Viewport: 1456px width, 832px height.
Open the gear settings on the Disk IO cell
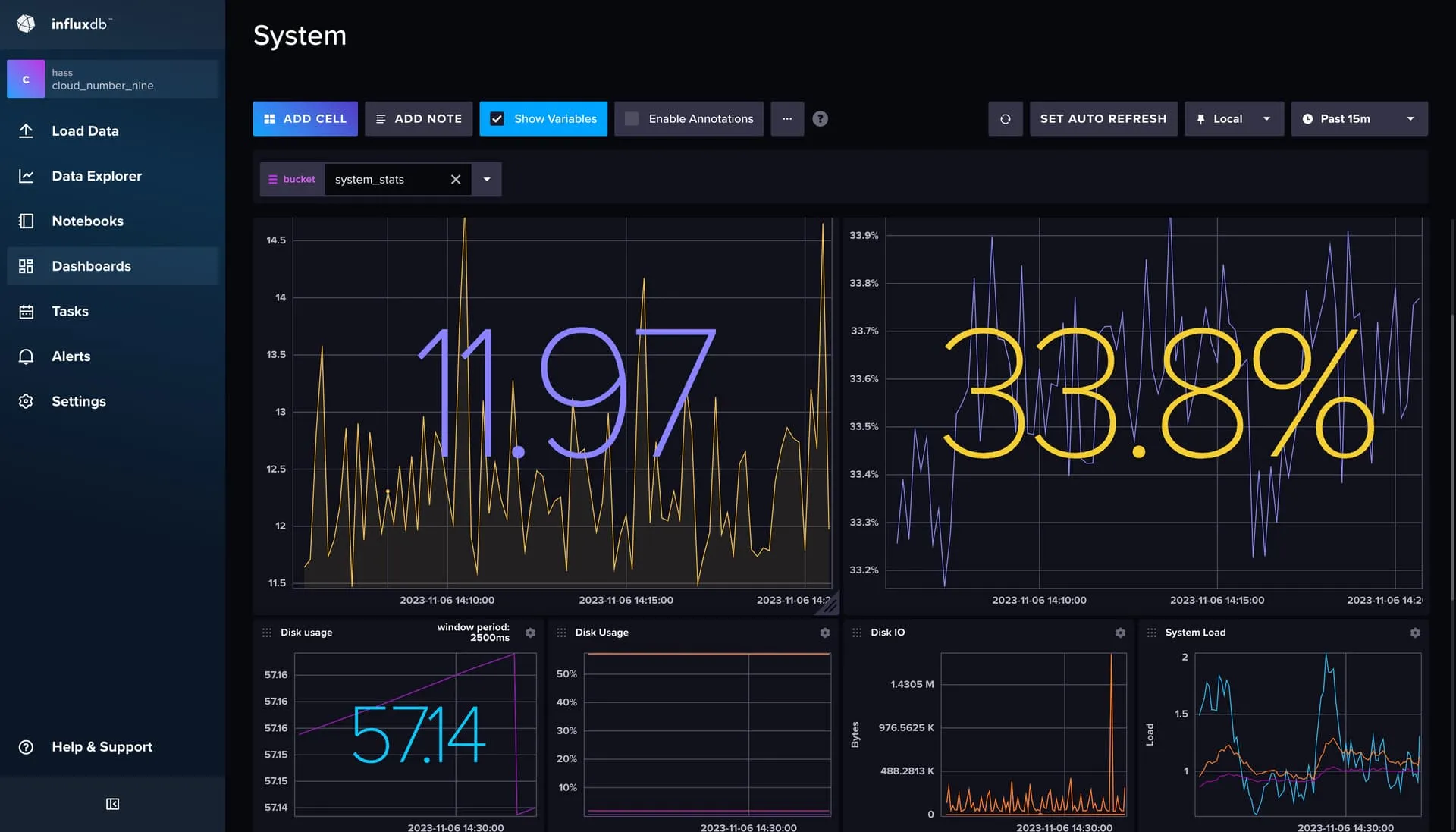[x=1120, y=632]
